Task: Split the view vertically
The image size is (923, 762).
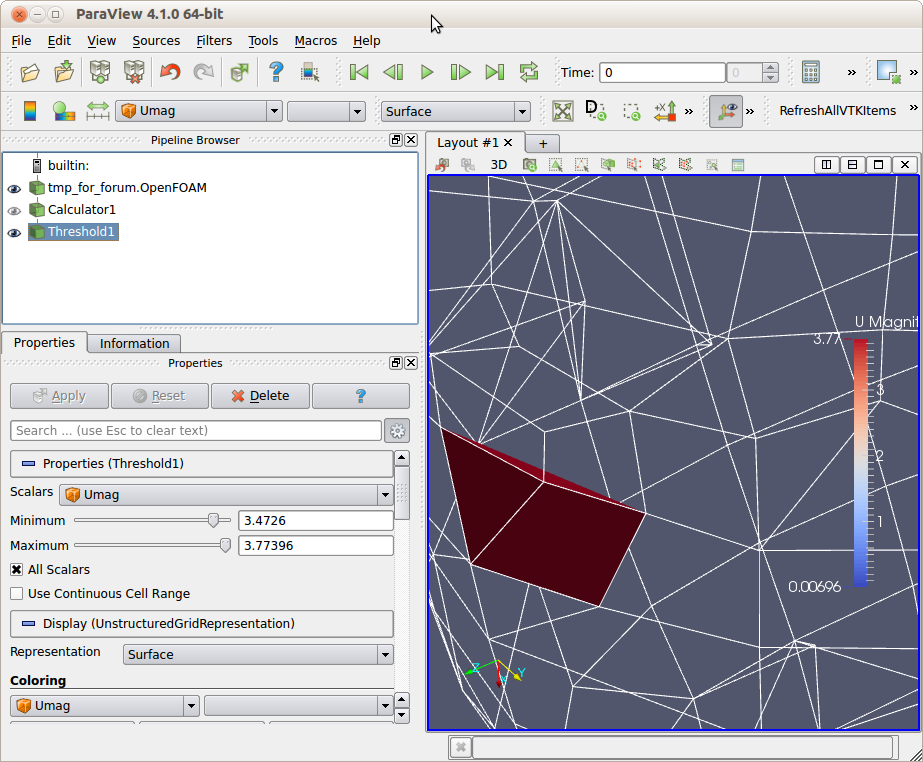Action: 852,165
